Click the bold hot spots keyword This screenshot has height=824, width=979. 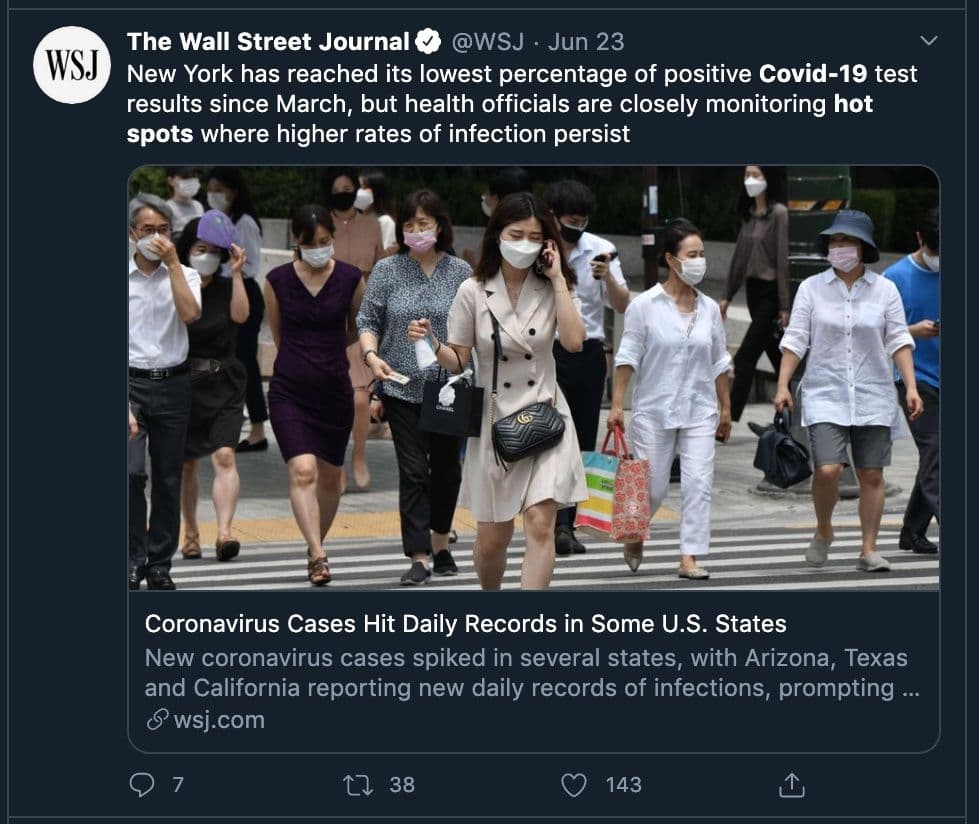(x=853, y=104)
